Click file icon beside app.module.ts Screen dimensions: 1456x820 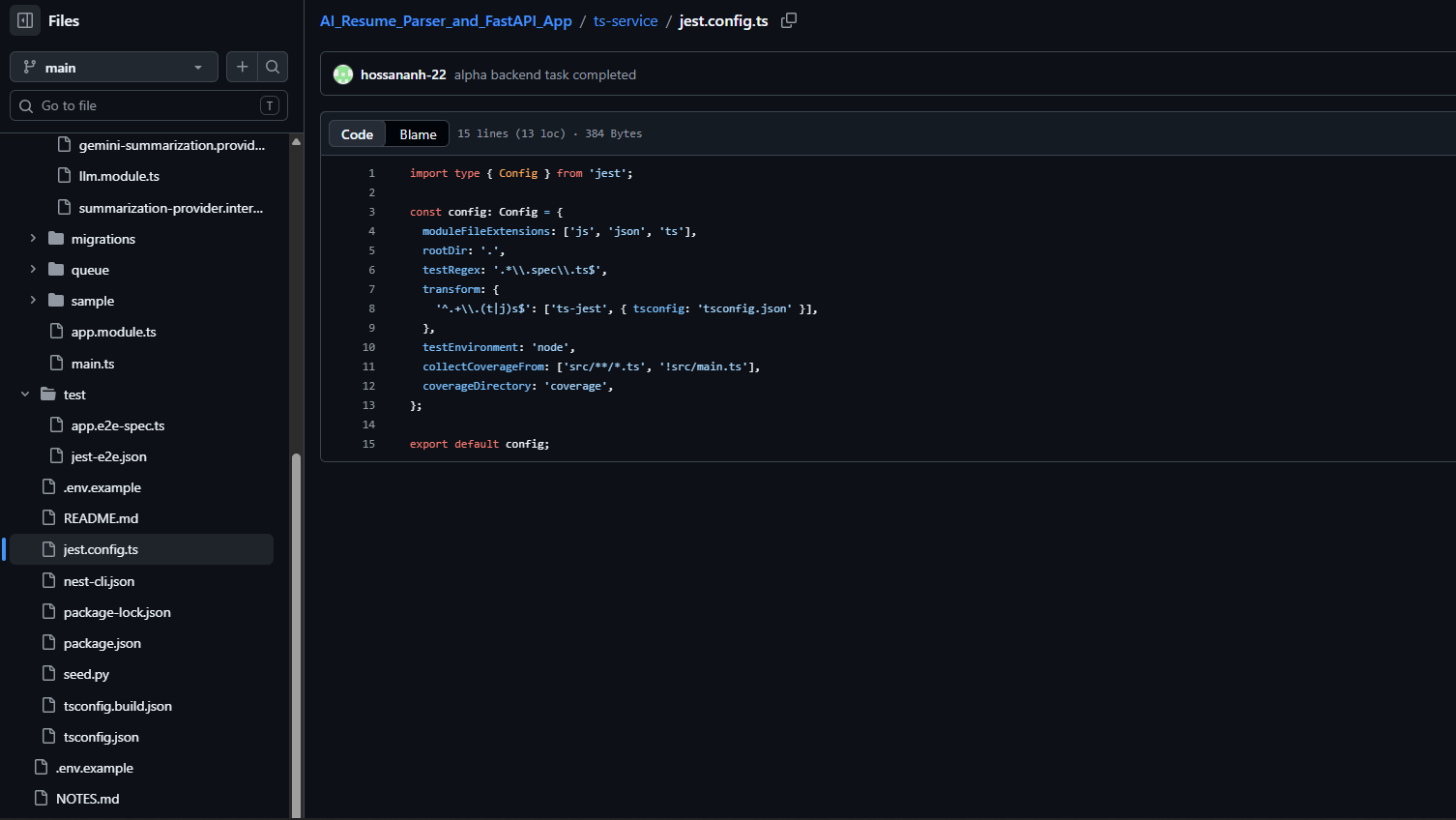[56, 331]
